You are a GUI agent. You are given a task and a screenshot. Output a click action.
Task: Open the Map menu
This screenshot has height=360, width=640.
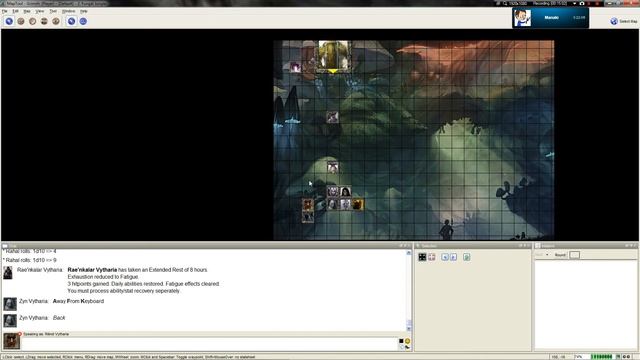[27, 11]
